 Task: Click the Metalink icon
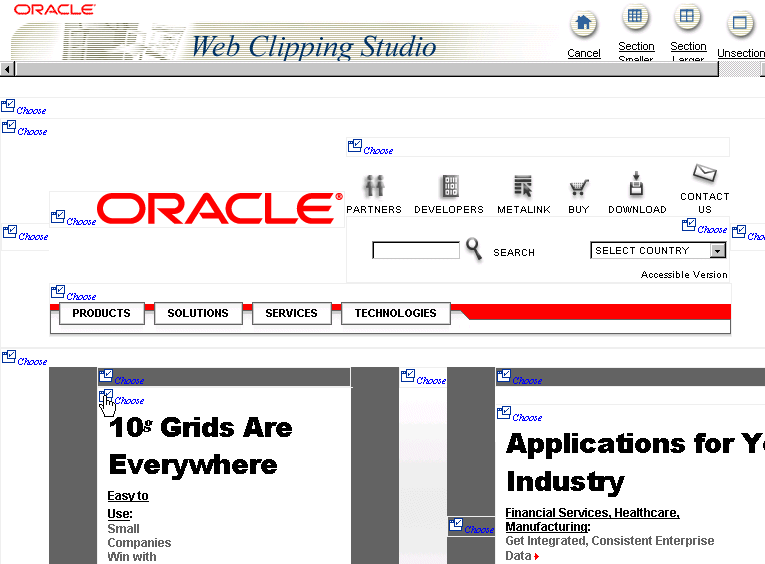click(x=523, y=186)
